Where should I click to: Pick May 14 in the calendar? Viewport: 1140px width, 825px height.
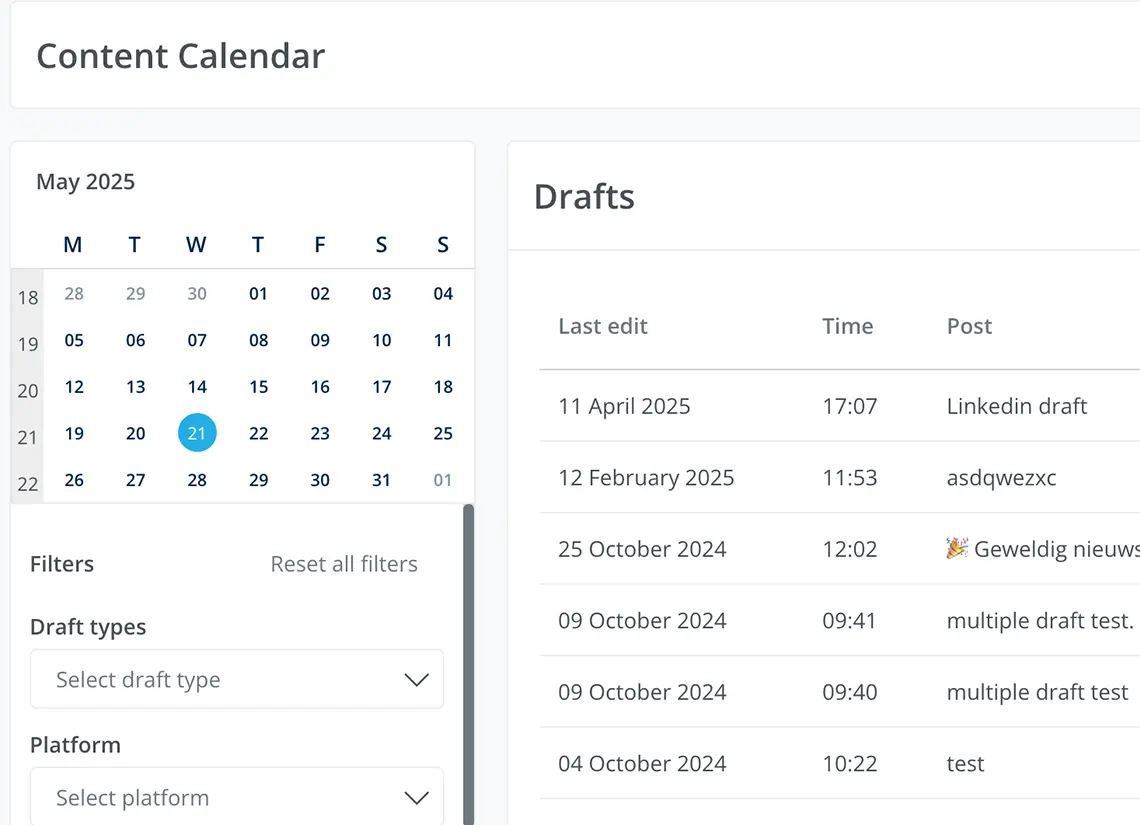197,387
